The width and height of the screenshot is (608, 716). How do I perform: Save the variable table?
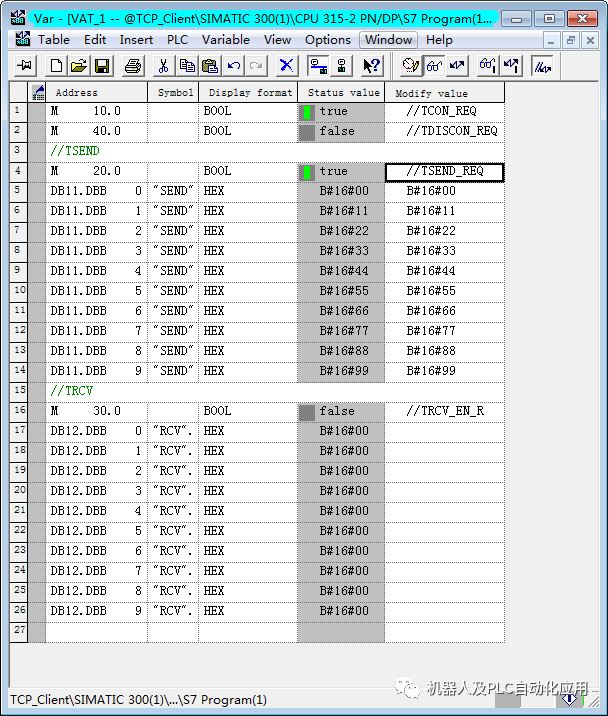click(x=101, y=66)
